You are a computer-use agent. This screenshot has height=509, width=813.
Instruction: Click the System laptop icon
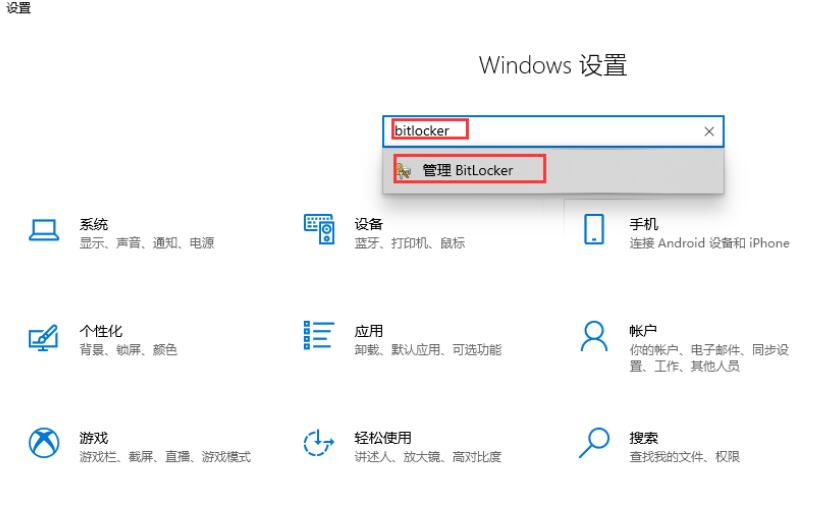pos(44,230)
